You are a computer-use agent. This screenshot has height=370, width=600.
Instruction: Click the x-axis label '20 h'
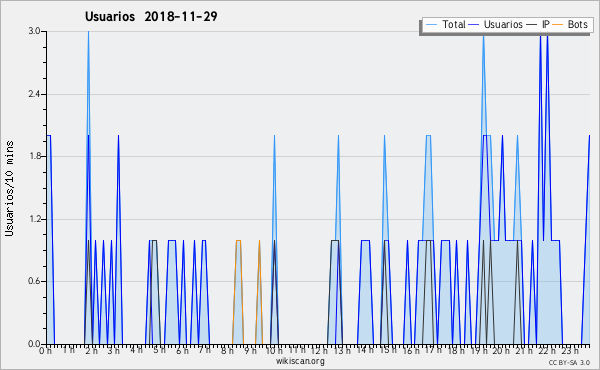501,351
